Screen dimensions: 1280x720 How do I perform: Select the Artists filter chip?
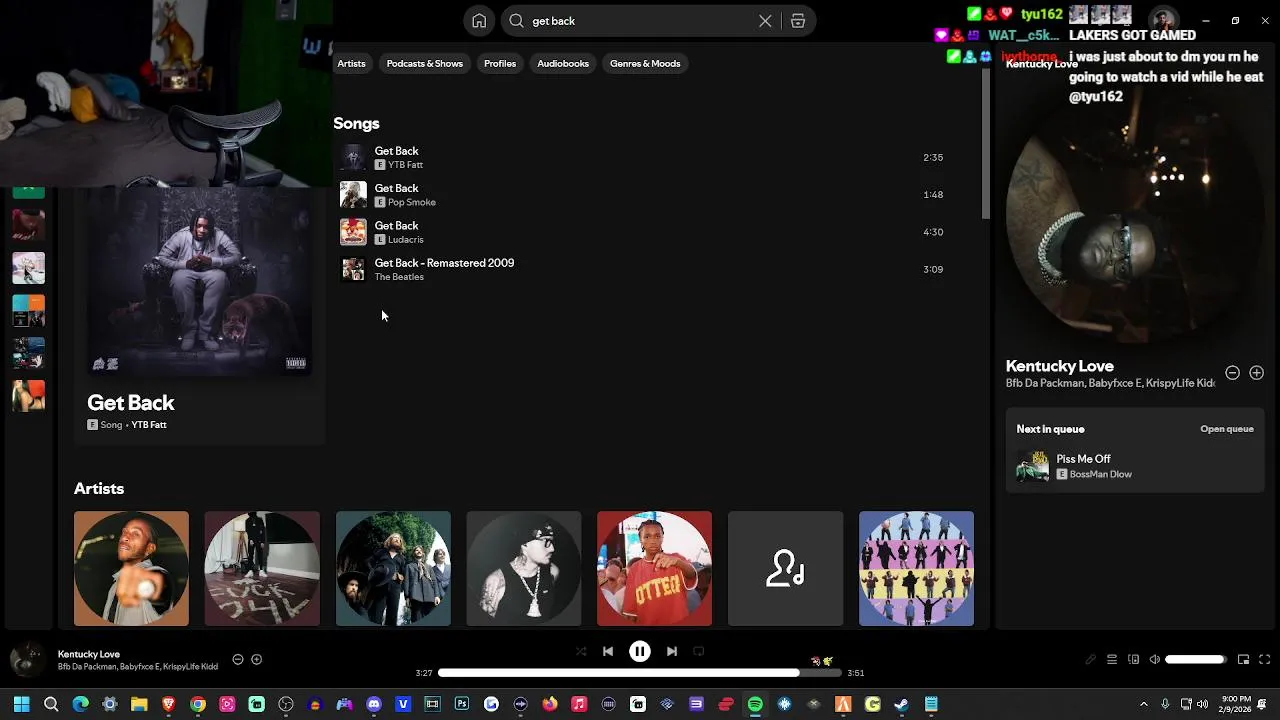point(351,63)
